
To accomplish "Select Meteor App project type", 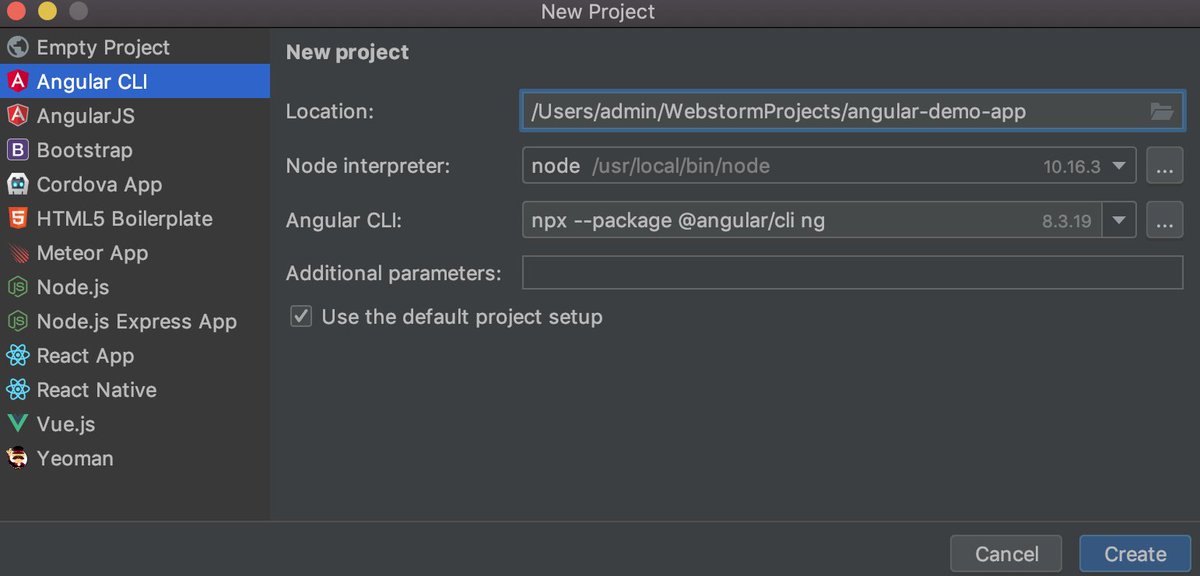I will click(x=135, y=253).
